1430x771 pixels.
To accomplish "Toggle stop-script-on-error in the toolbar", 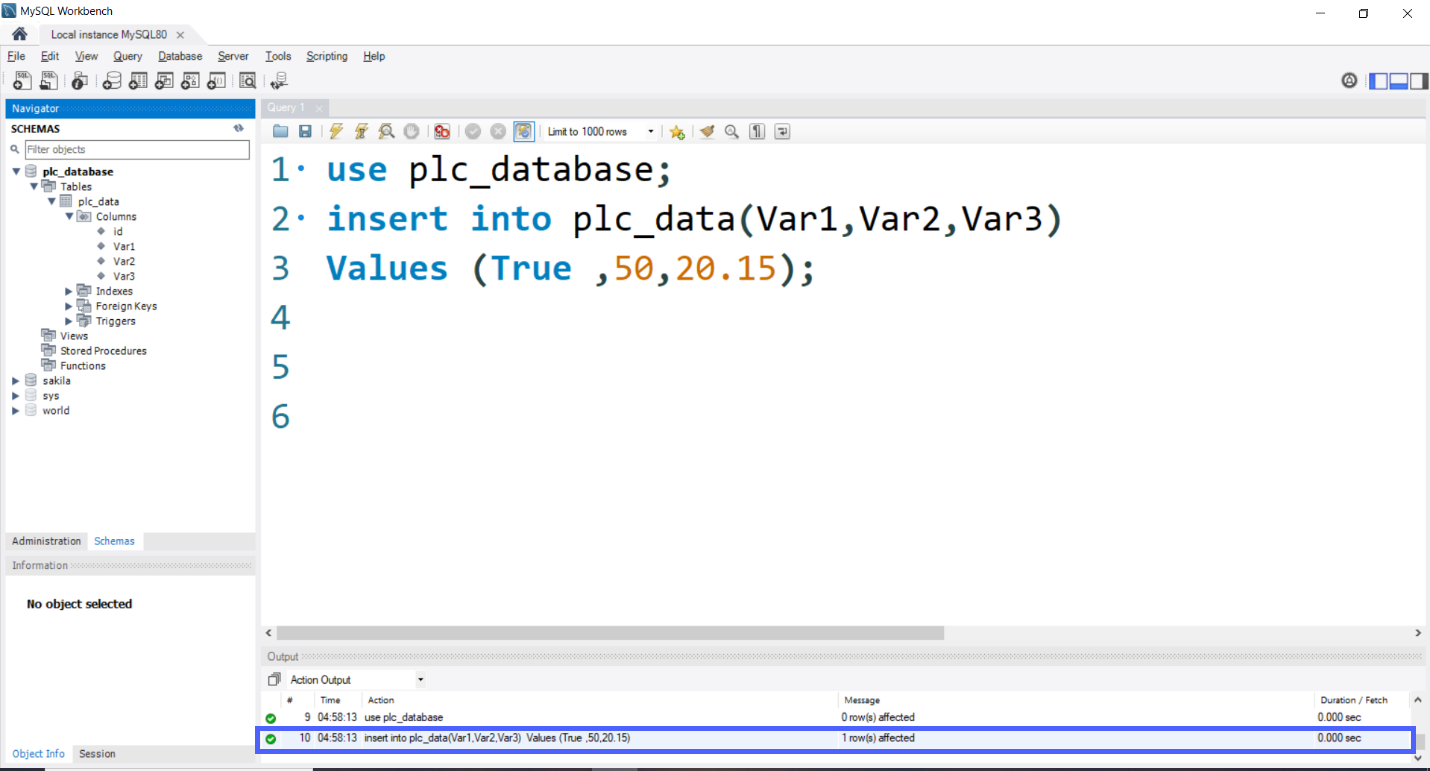I will (x=441, y=131).
